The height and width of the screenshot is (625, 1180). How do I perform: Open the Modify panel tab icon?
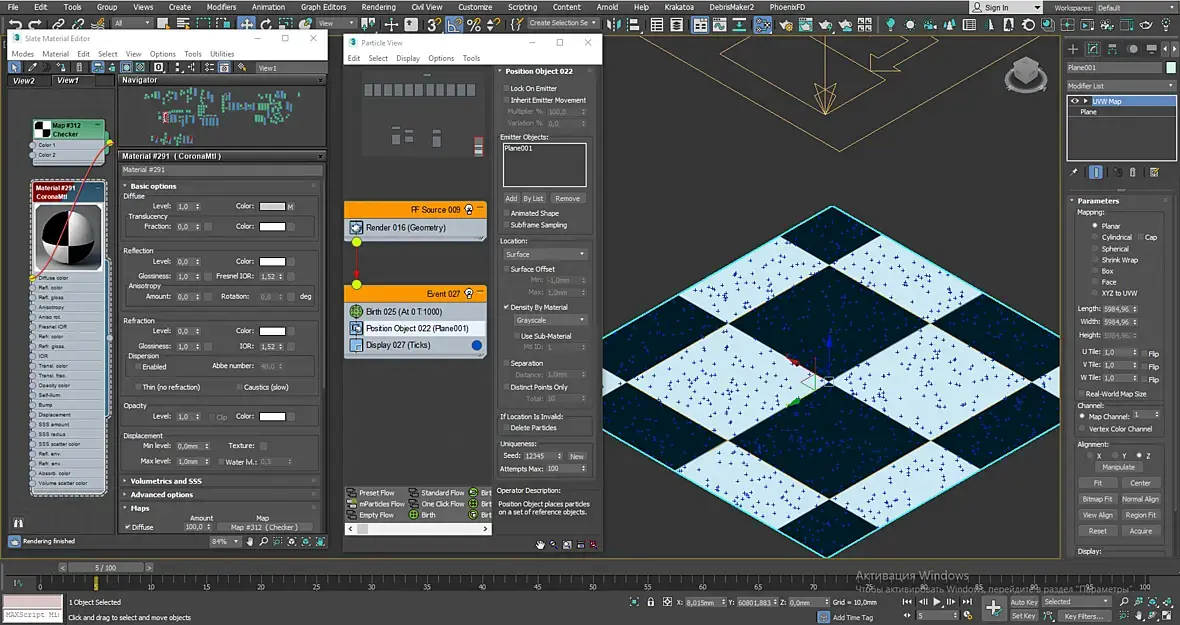(x=1093, y=49)
